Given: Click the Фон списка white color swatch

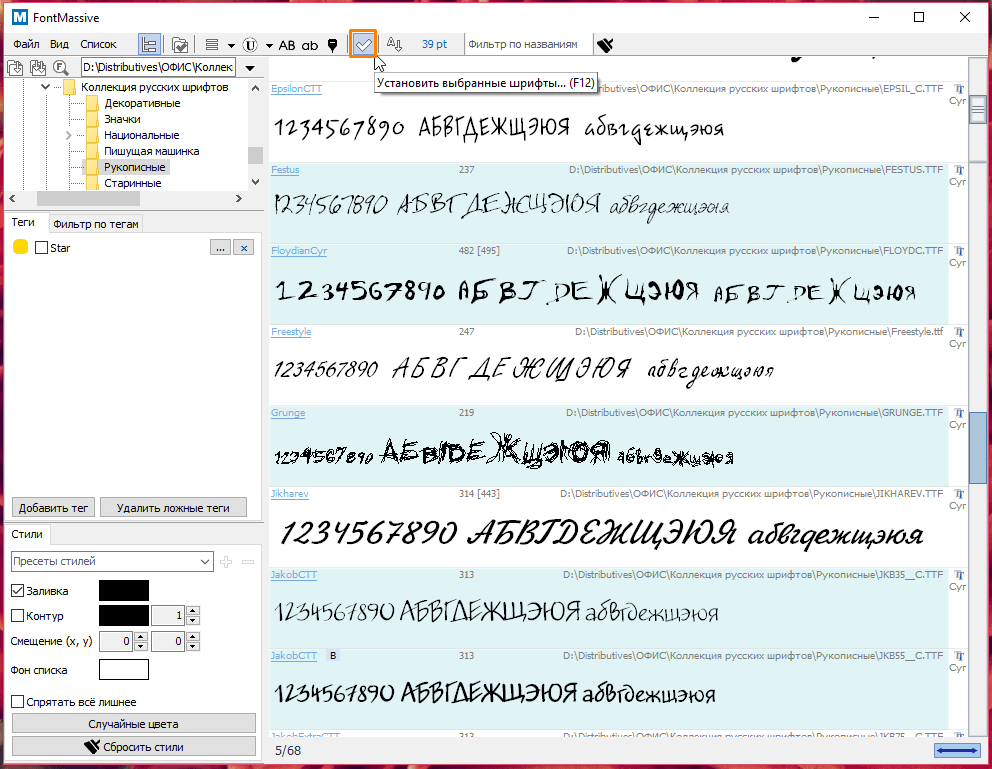Looking at the screenshot, I should point(124,670).
